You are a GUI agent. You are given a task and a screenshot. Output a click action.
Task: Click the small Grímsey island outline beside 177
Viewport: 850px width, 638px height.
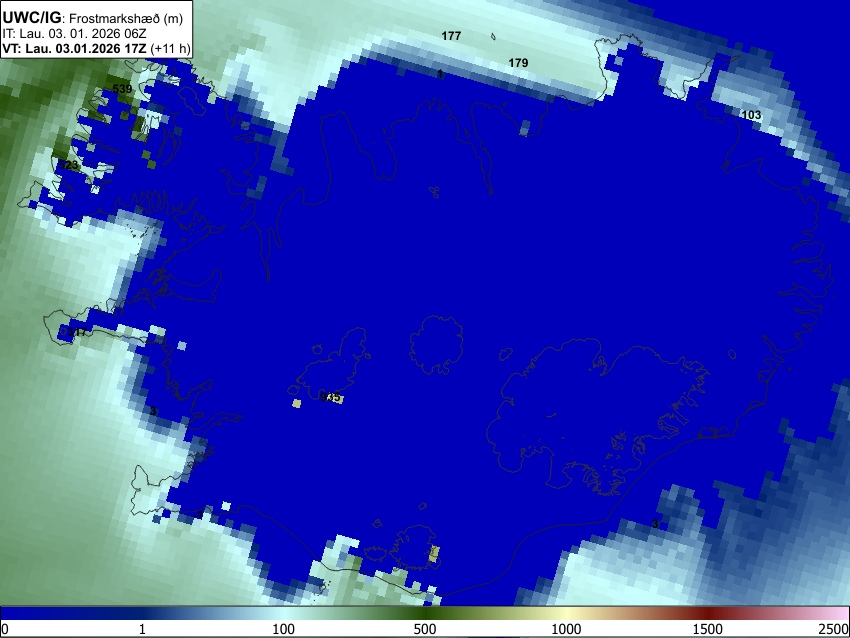(x=493, y=37)
